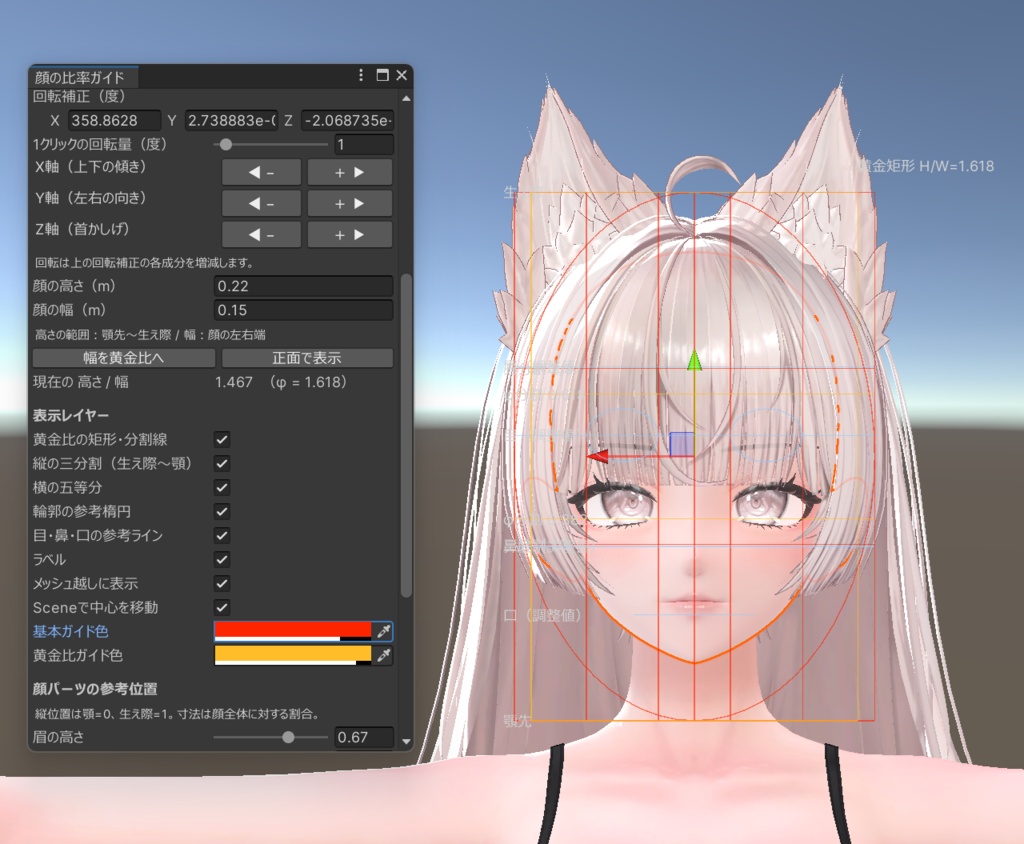Click the eyedropper for 基本ガイド色
This screenshot has width=1024, height=844.
click(x=384, y=631)
